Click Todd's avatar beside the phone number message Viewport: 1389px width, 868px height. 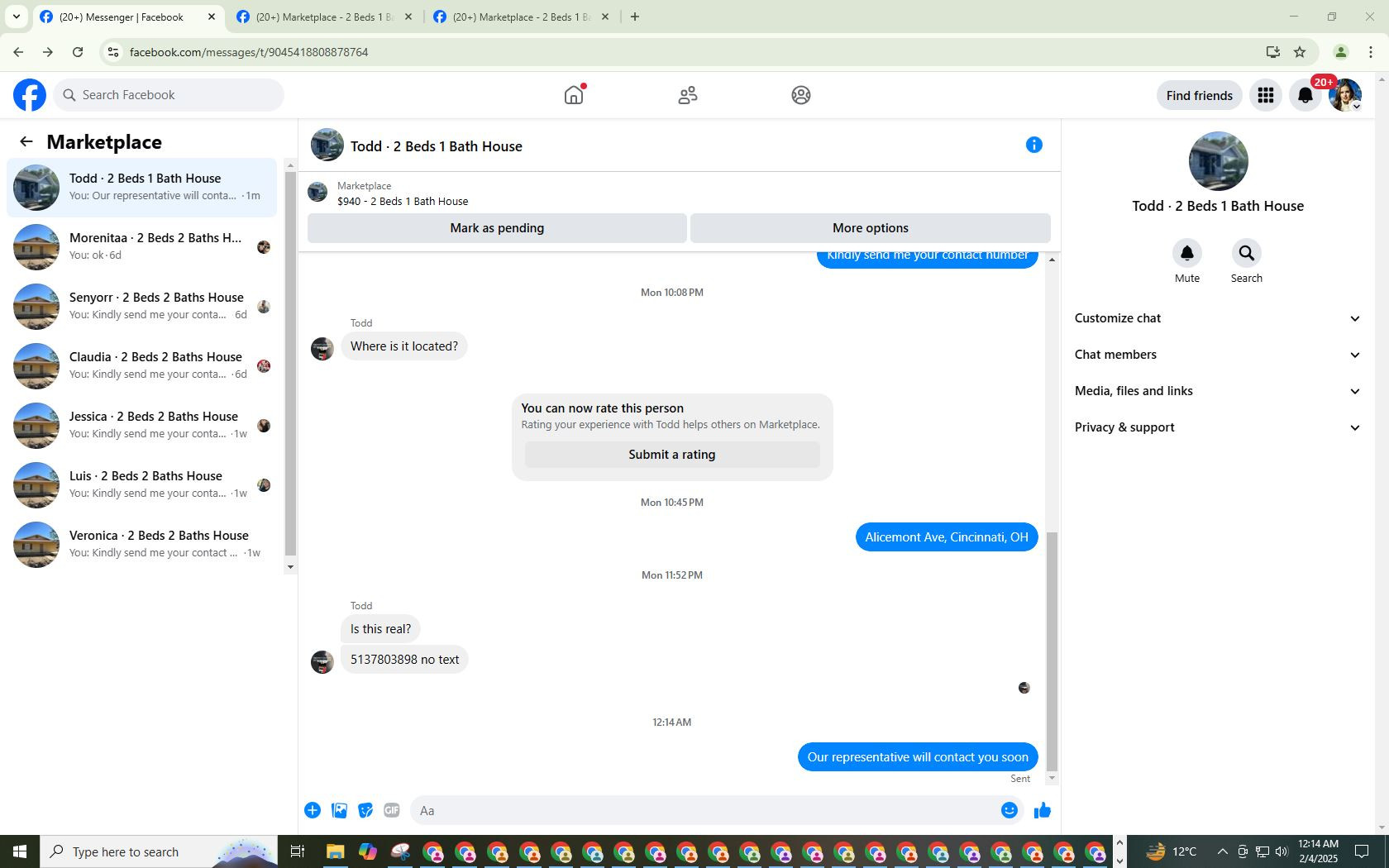tap(322, 662)
